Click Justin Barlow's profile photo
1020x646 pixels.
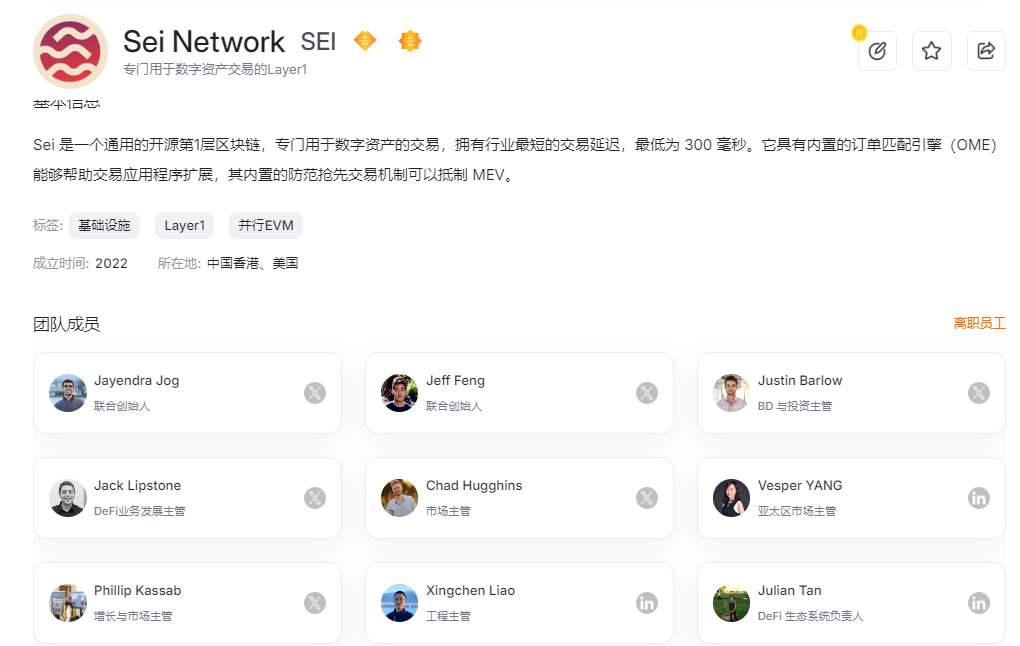(x=731, y=393)
